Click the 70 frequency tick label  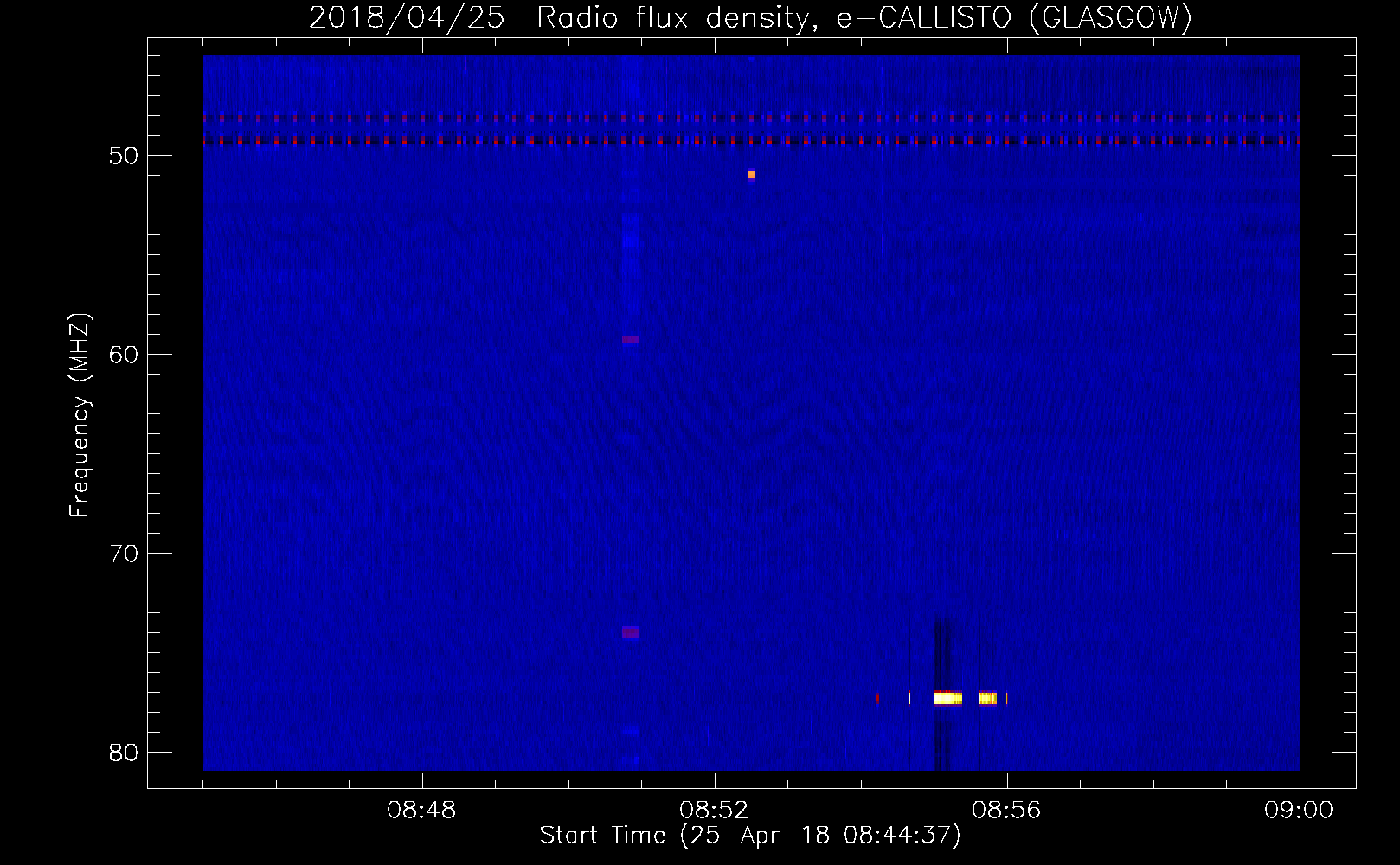pos(125,554)
